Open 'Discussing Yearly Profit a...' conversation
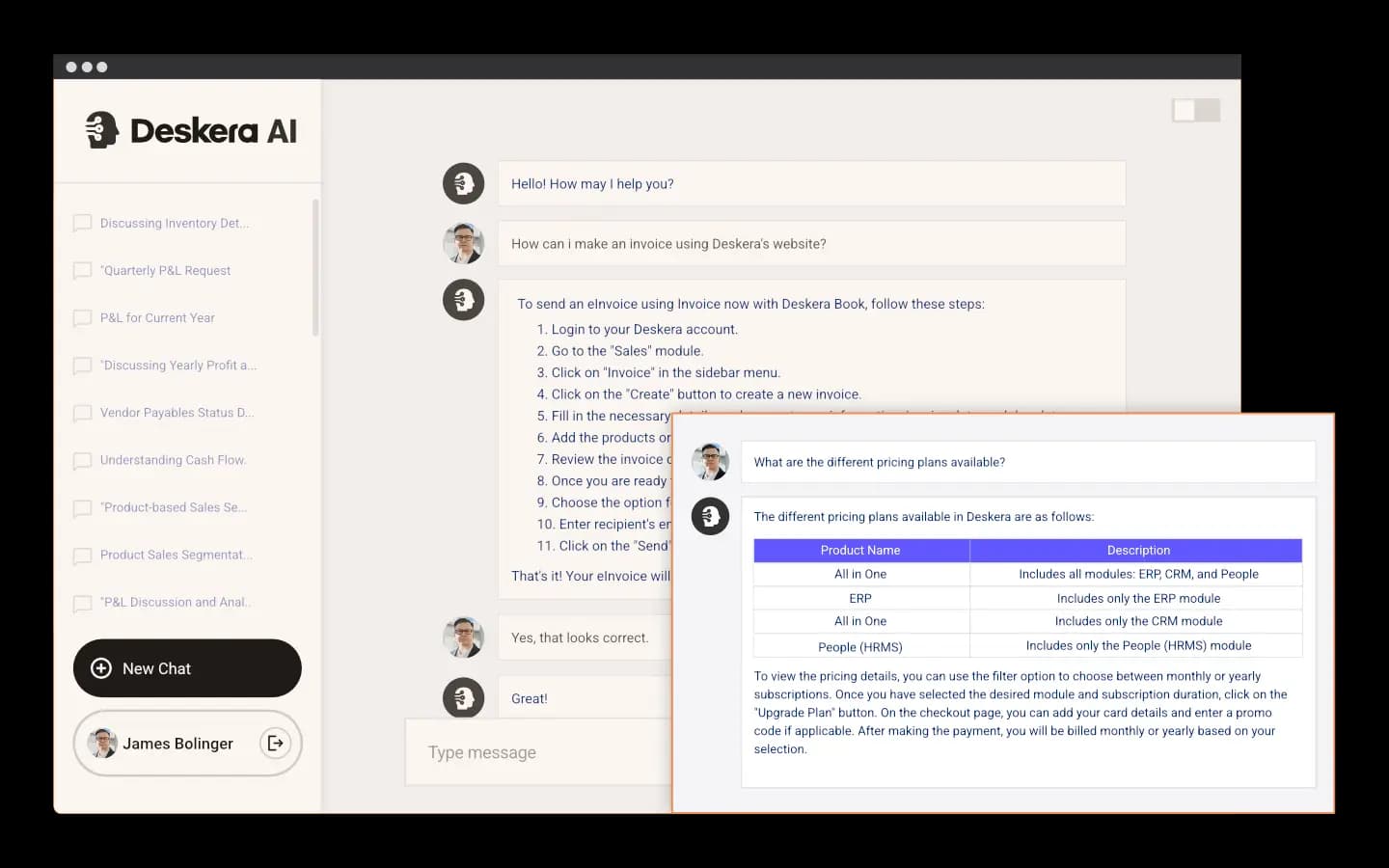This screenshot has width=1389, height=868. [178, 365]
